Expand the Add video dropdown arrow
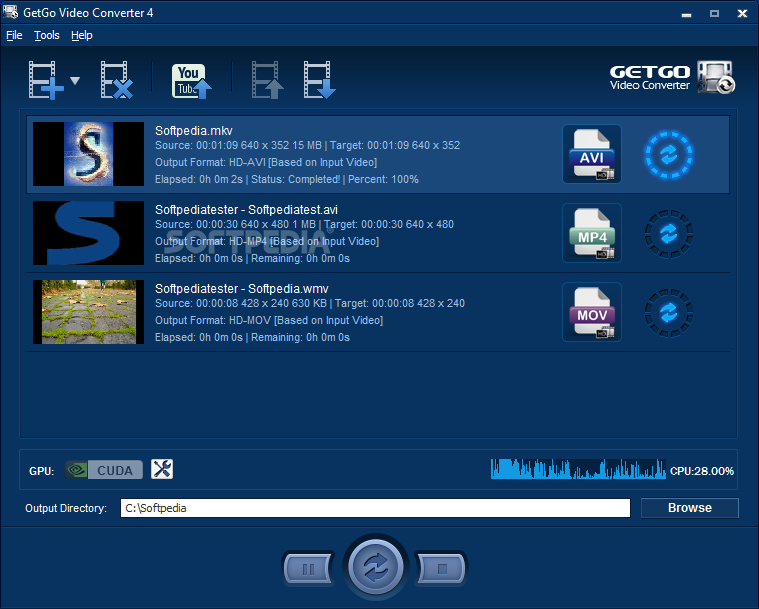The image size is (759, 609). click(x=75, y=80)
